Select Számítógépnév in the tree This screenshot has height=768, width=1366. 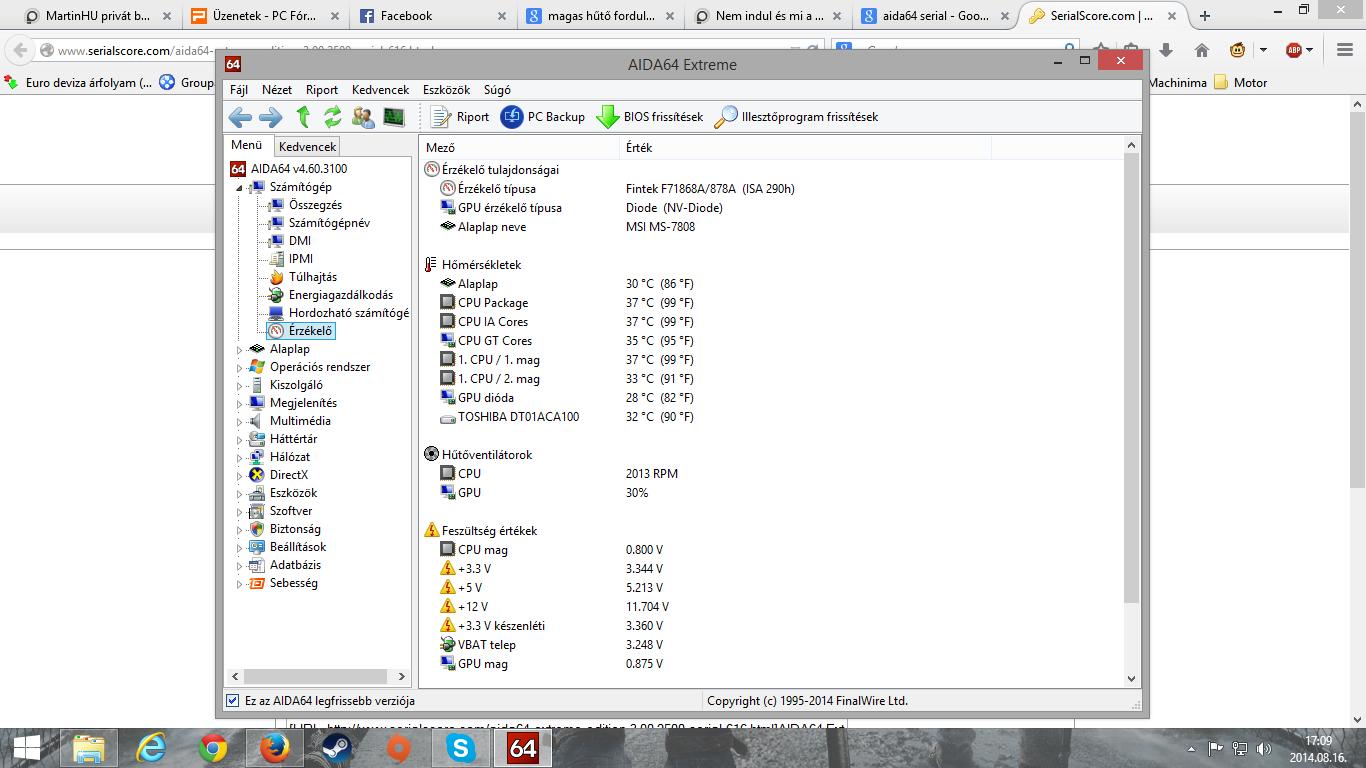pos(329,223)
